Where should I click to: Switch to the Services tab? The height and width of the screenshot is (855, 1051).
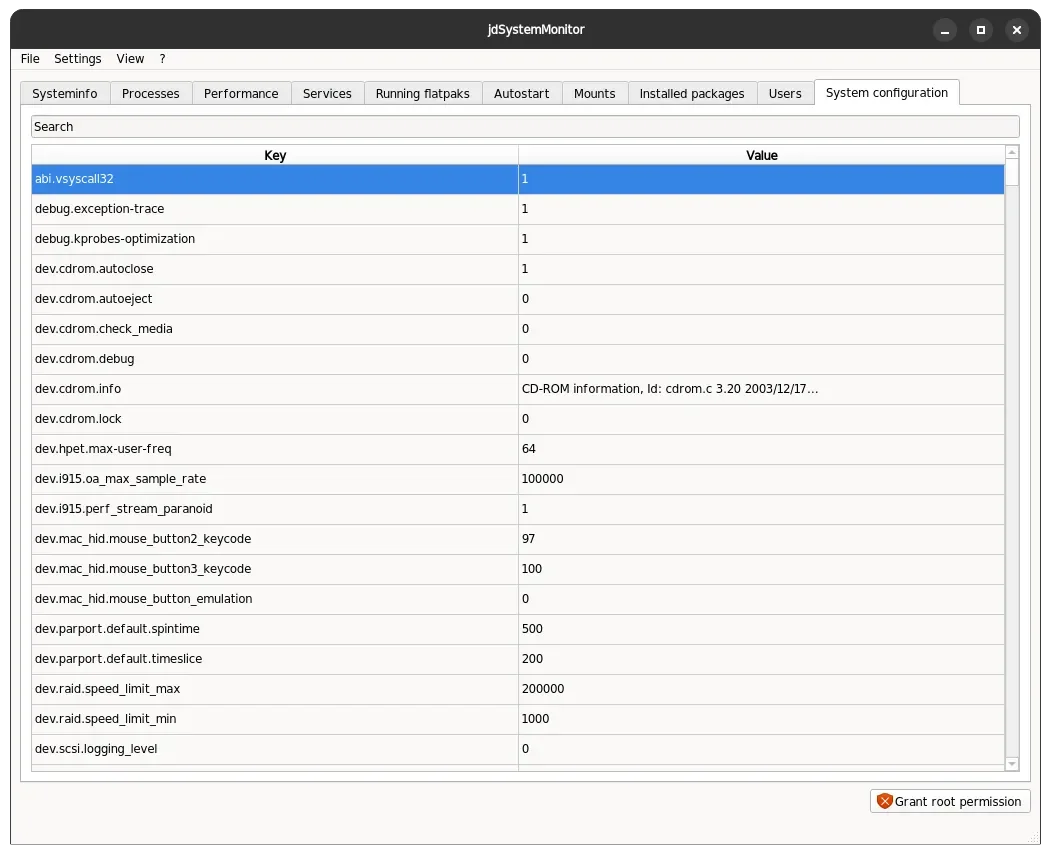(327, 94)
